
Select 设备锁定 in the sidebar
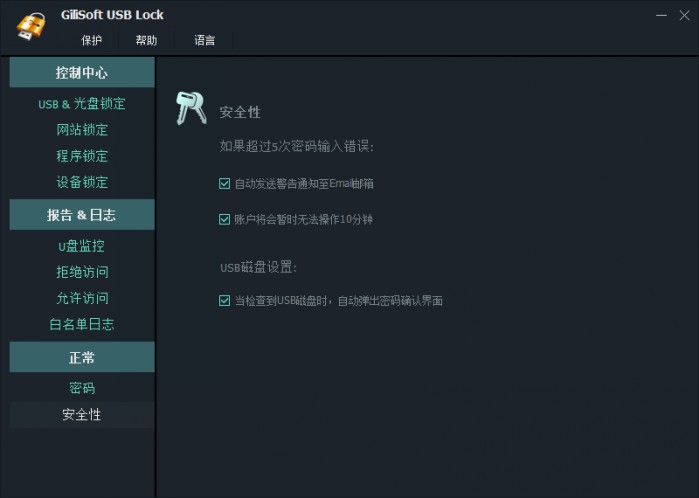click(82, 182)
